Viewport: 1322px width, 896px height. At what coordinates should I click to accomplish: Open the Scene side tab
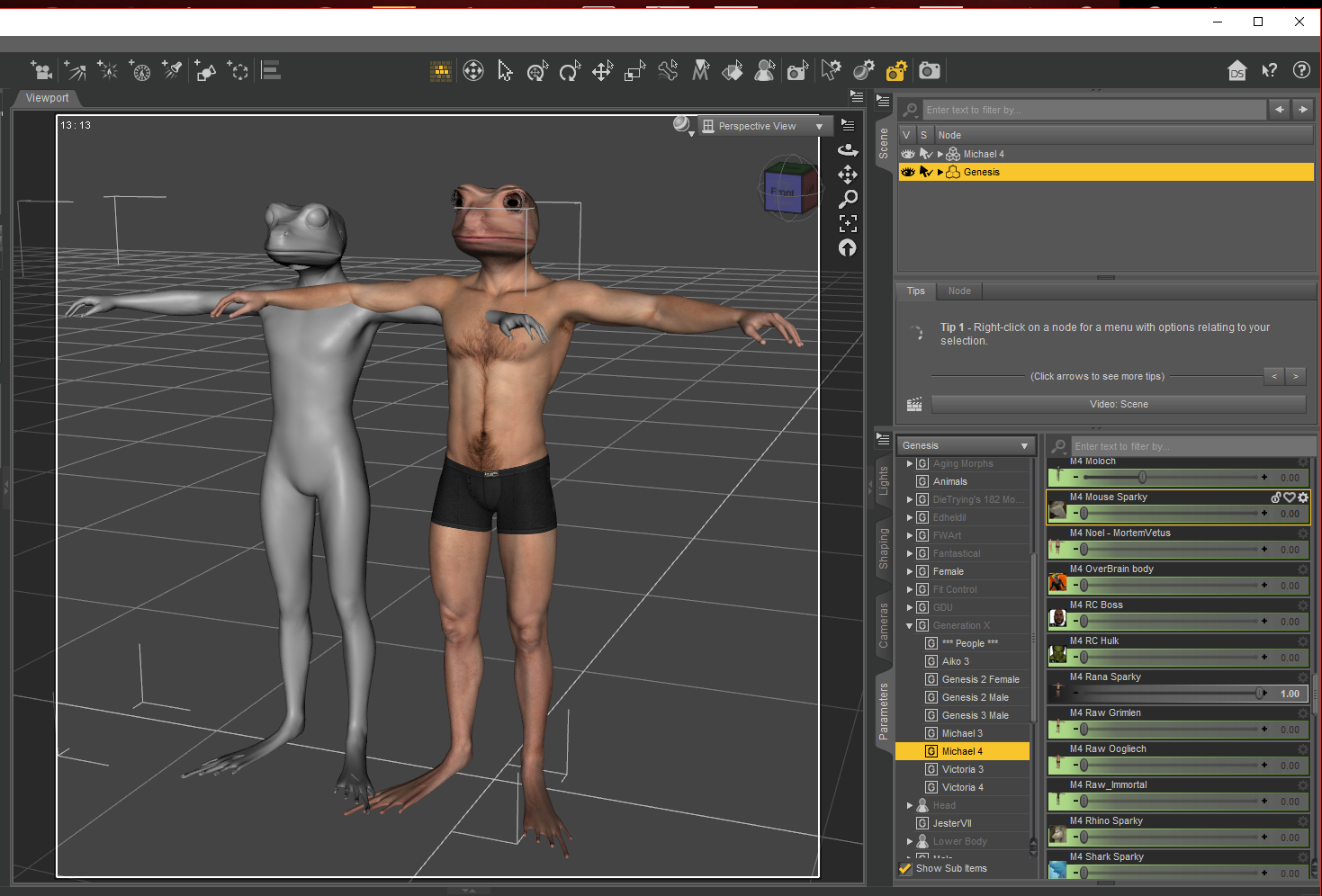click(x=884, y=143)
